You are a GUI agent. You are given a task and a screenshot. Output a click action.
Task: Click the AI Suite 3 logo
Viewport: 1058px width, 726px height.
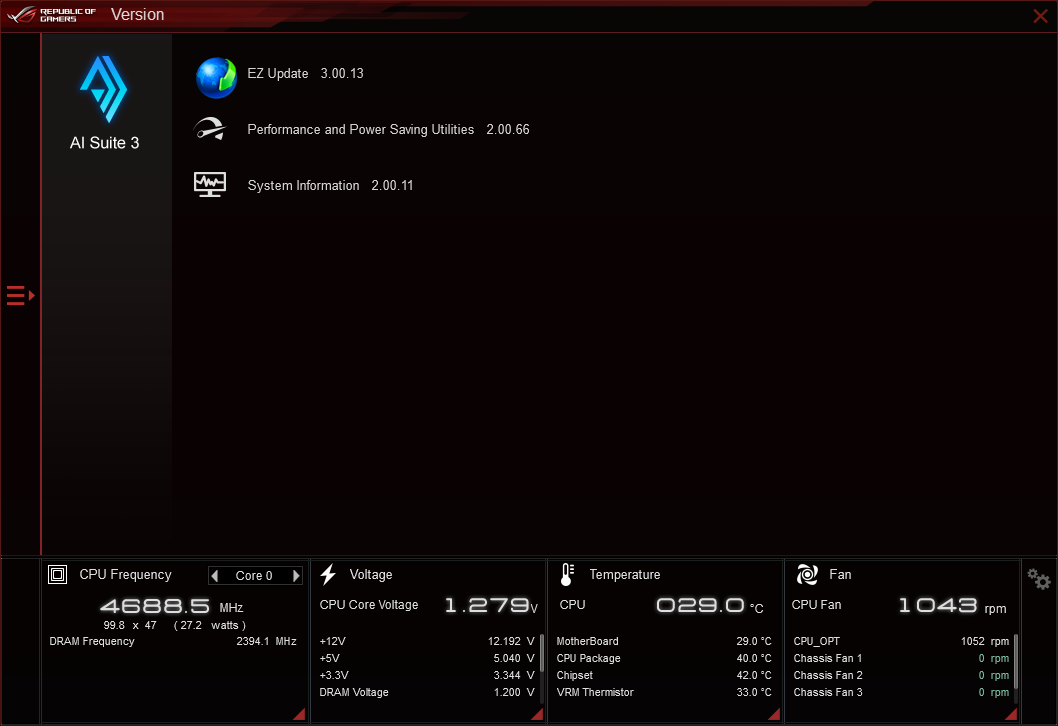(104, 89)
